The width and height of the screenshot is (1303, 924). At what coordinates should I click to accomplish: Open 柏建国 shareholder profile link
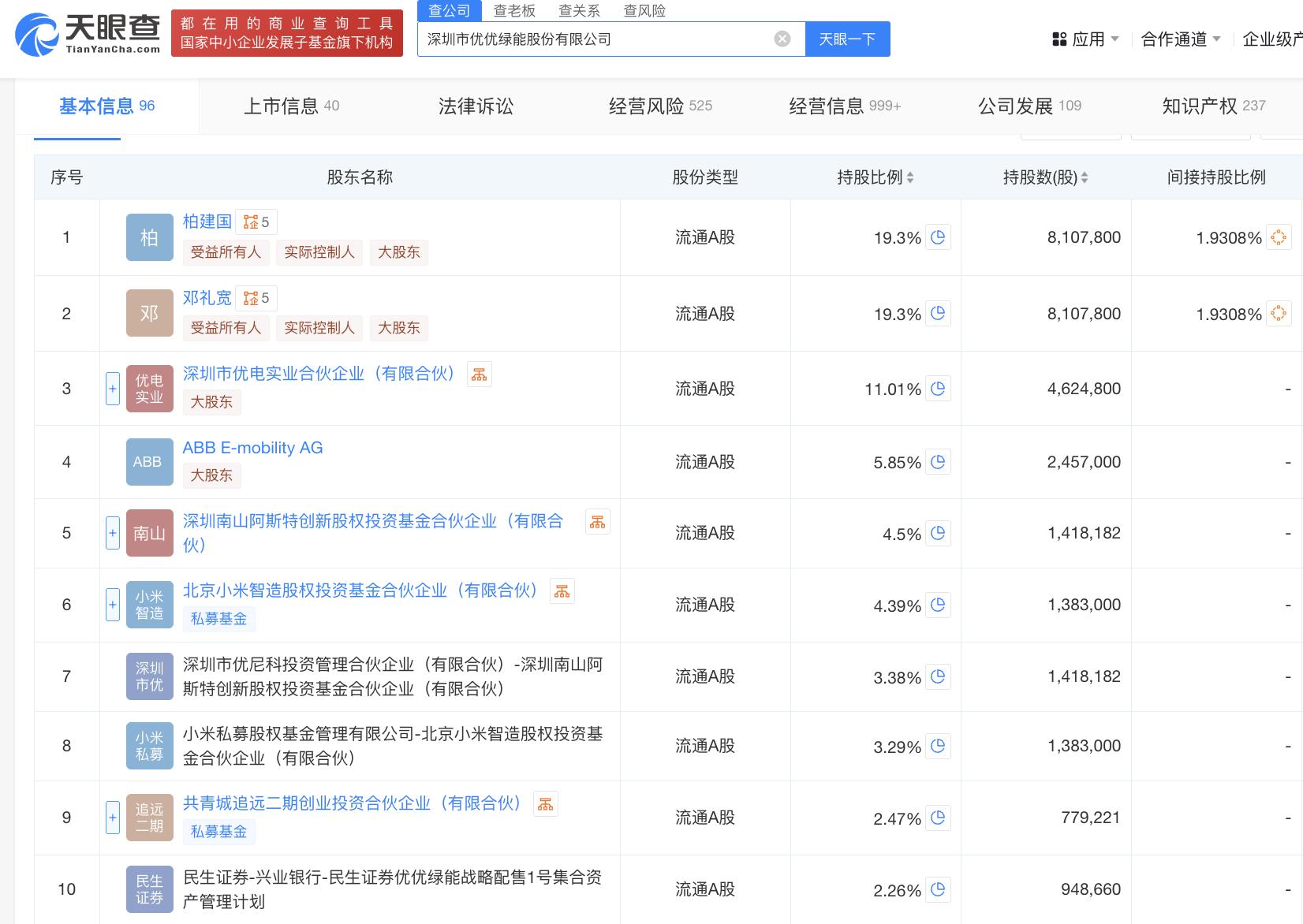pyautogui.click(x=207, y=222)
